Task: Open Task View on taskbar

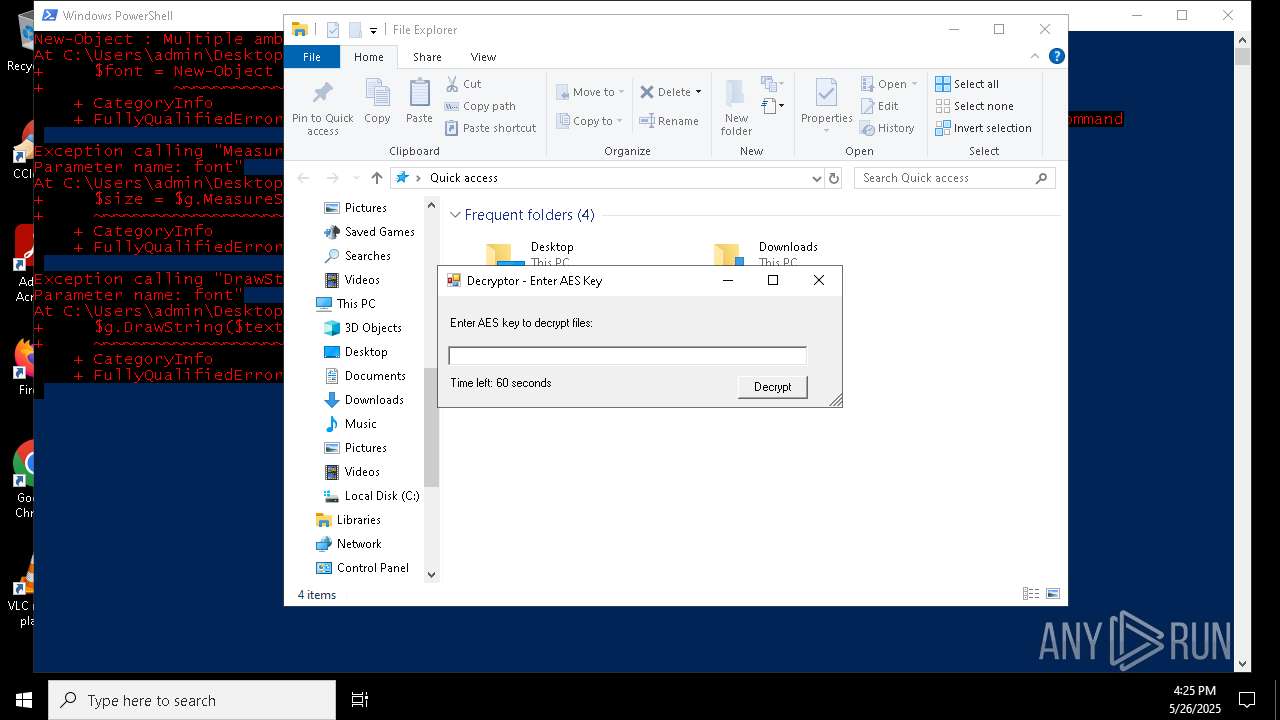Action: click(360, 700)
